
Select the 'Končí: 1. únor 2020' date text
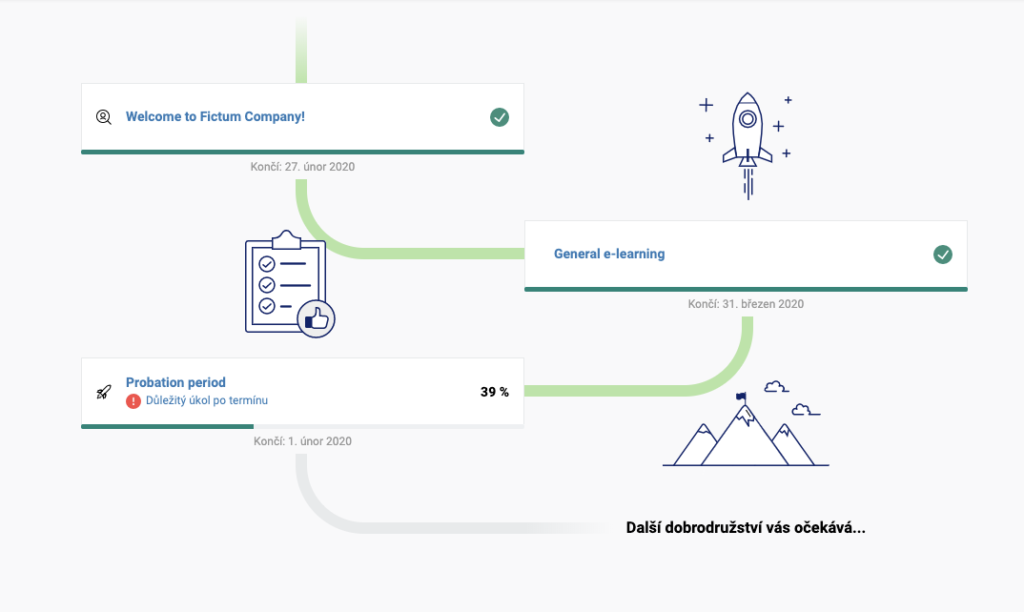302,441
